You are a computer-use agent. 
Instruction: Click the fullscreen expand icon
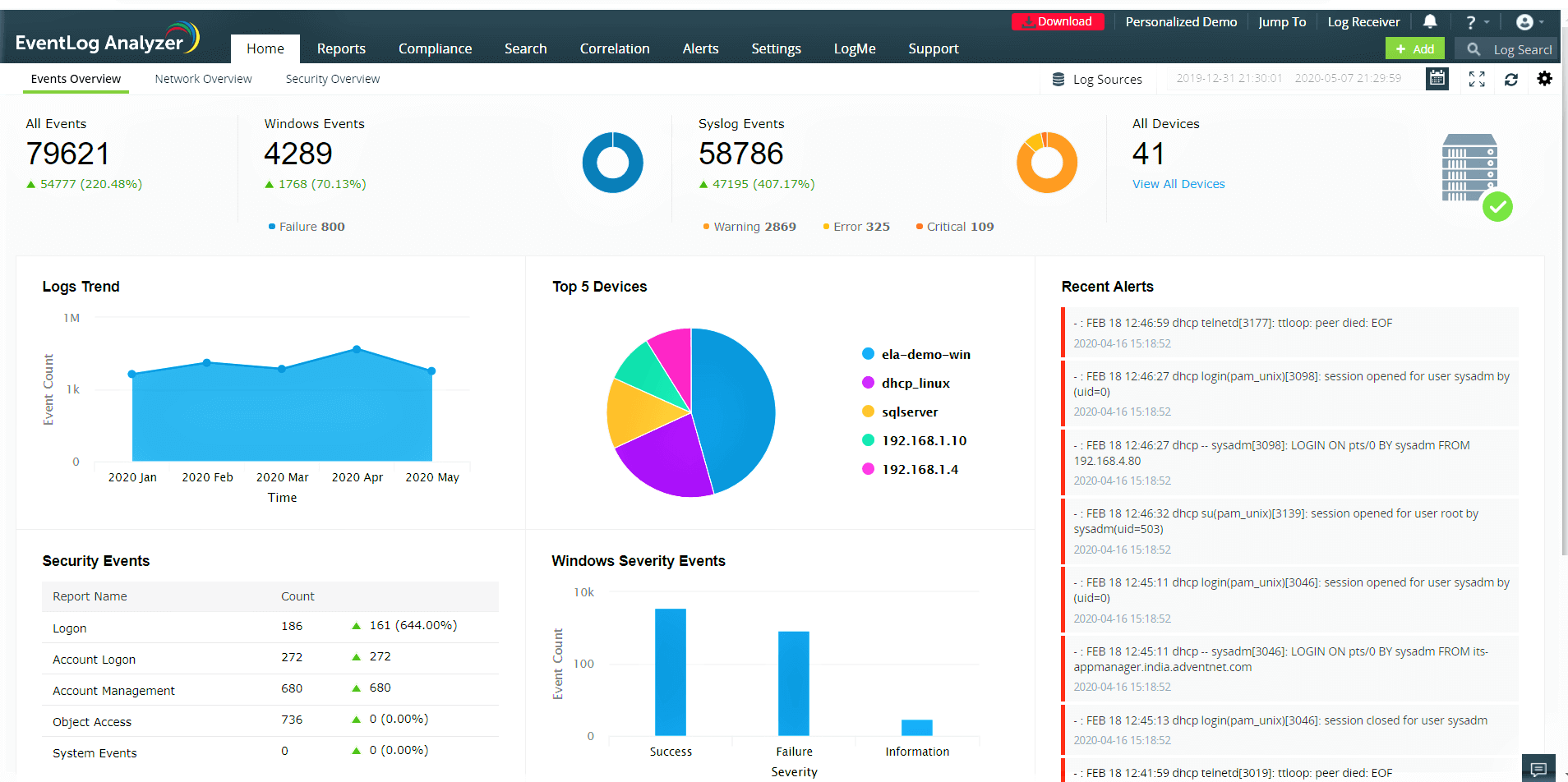point(1476,79)
